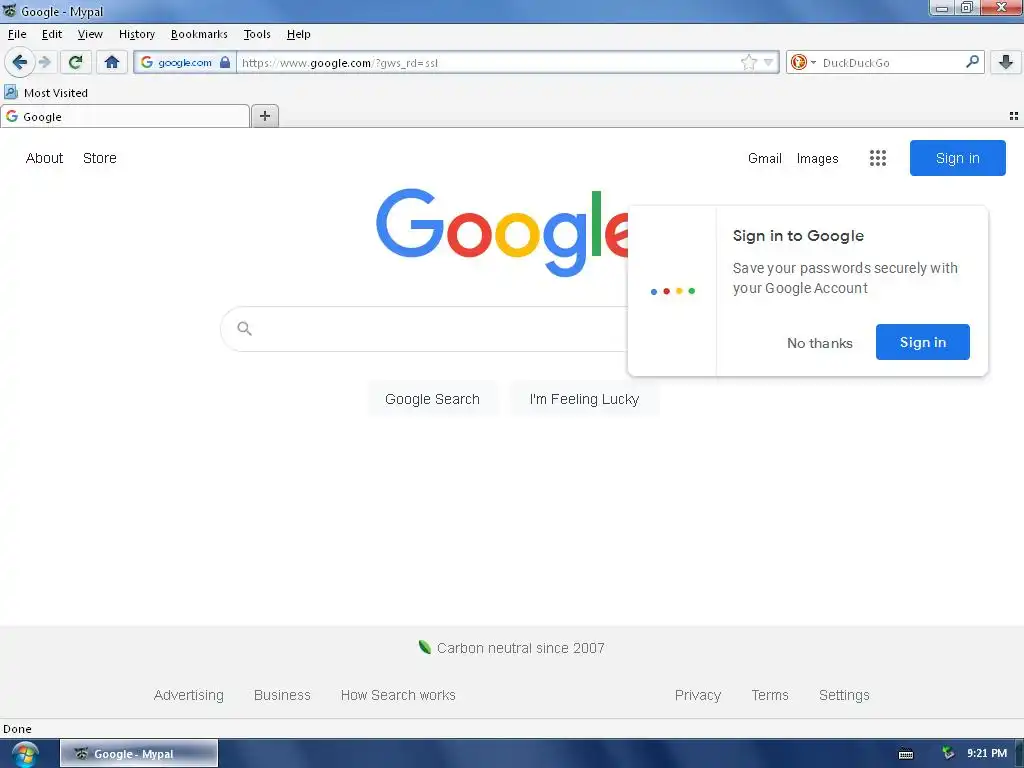Click the Google - Mypal taskbar button
The width and height of the screenshot is (1024, 768).
[x=139, y=754]
